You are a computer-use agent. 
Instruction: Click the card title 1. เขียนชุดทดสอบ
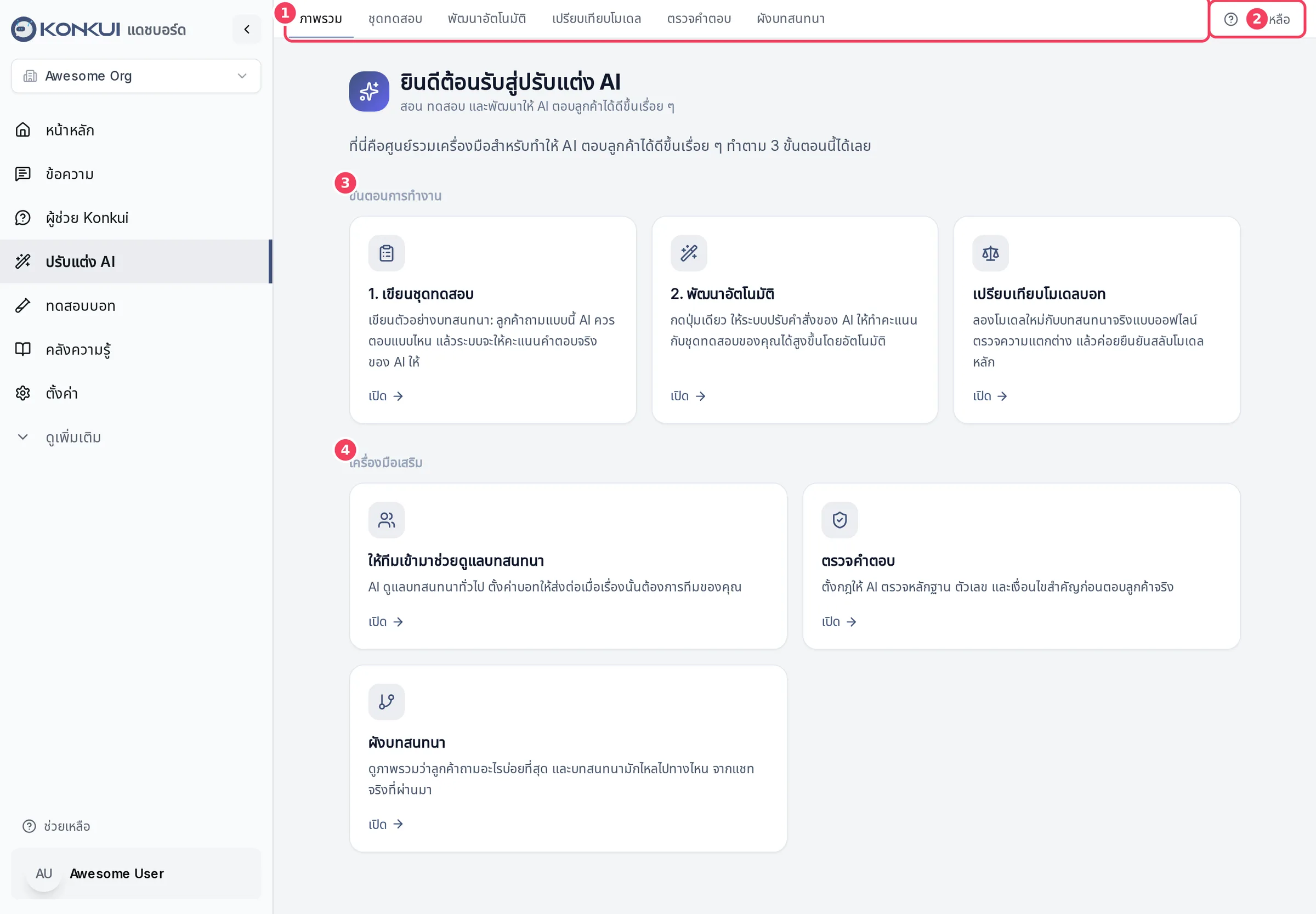(421, 294)
